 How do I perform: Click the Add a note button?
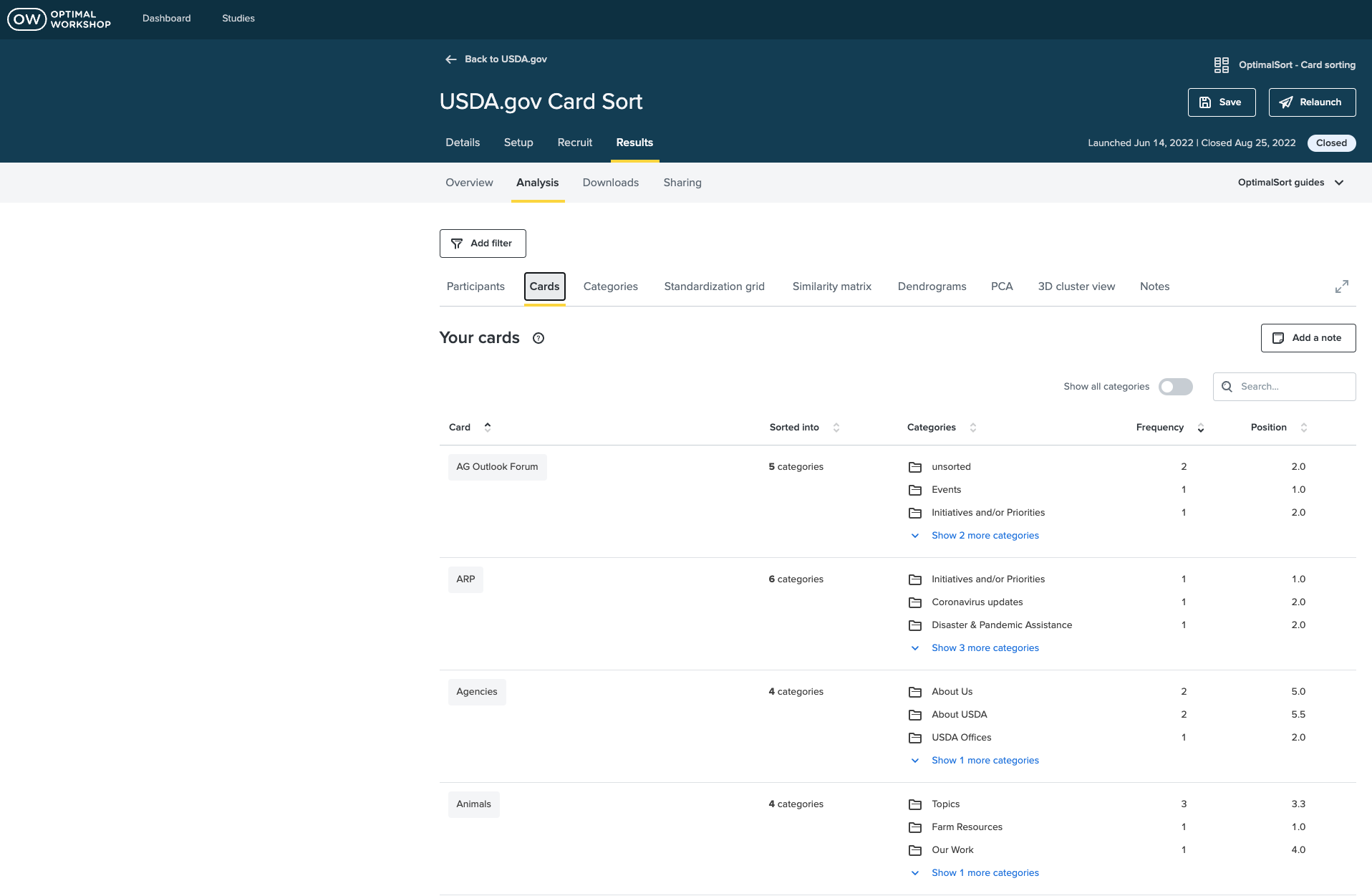1308,338
